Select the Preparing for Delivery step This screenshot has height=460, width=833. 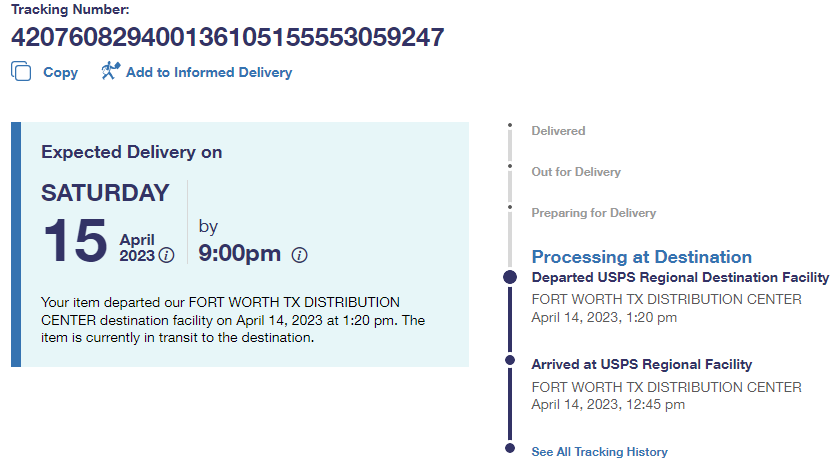pyautogui.click(x=593, y=213)
